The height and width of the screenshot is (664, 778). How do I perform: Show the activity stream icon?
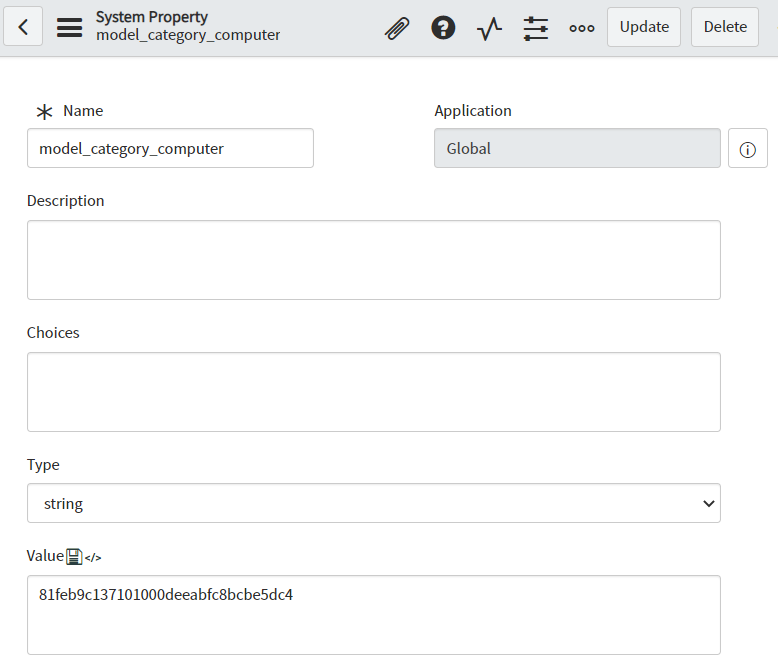[x=489, y=28]
